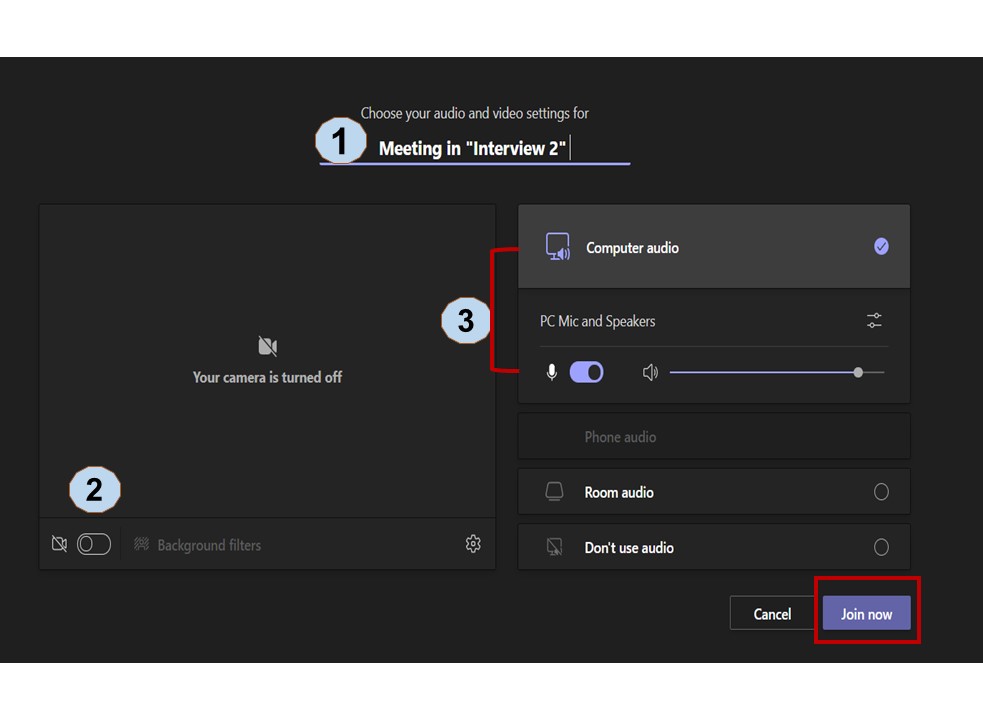Click the Don't use audio icon
This screenshot has width=983, height=720.
[554, 547]
